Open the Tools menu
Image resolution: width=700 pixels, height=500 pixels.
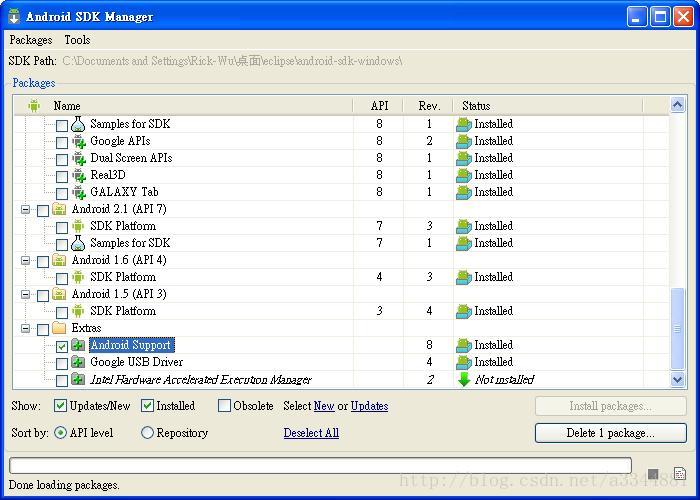77,40
